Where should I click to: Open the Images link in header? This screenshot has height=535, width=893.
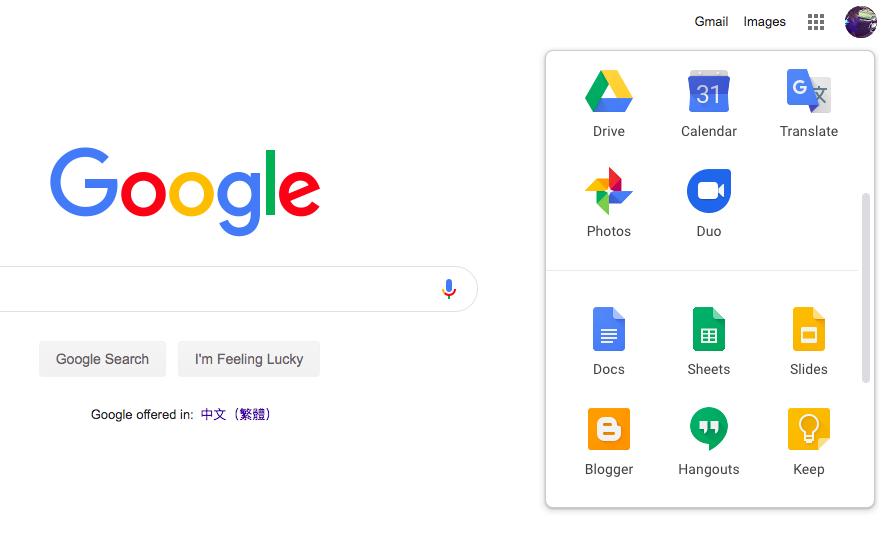coord(764,22)
